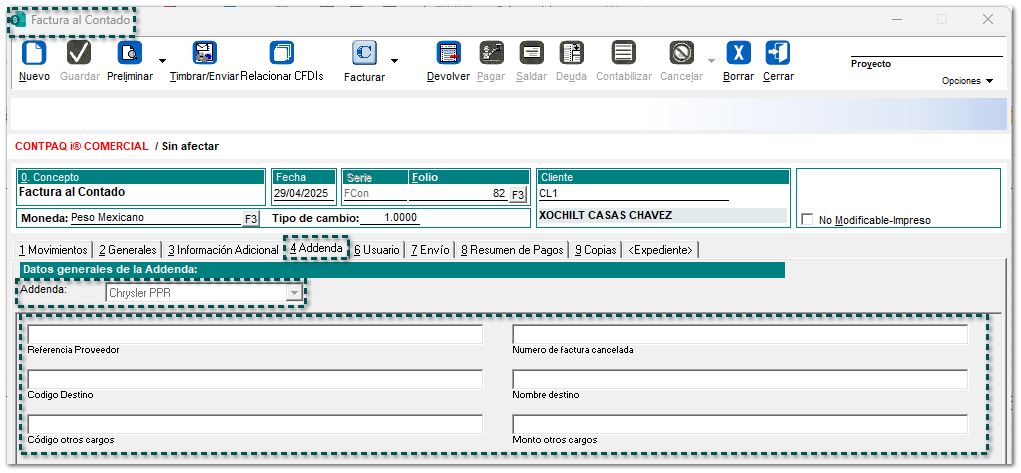This screenshot has width=1021, height=473.
Task: Click the Borrar icon
Action: pos(738,53)
